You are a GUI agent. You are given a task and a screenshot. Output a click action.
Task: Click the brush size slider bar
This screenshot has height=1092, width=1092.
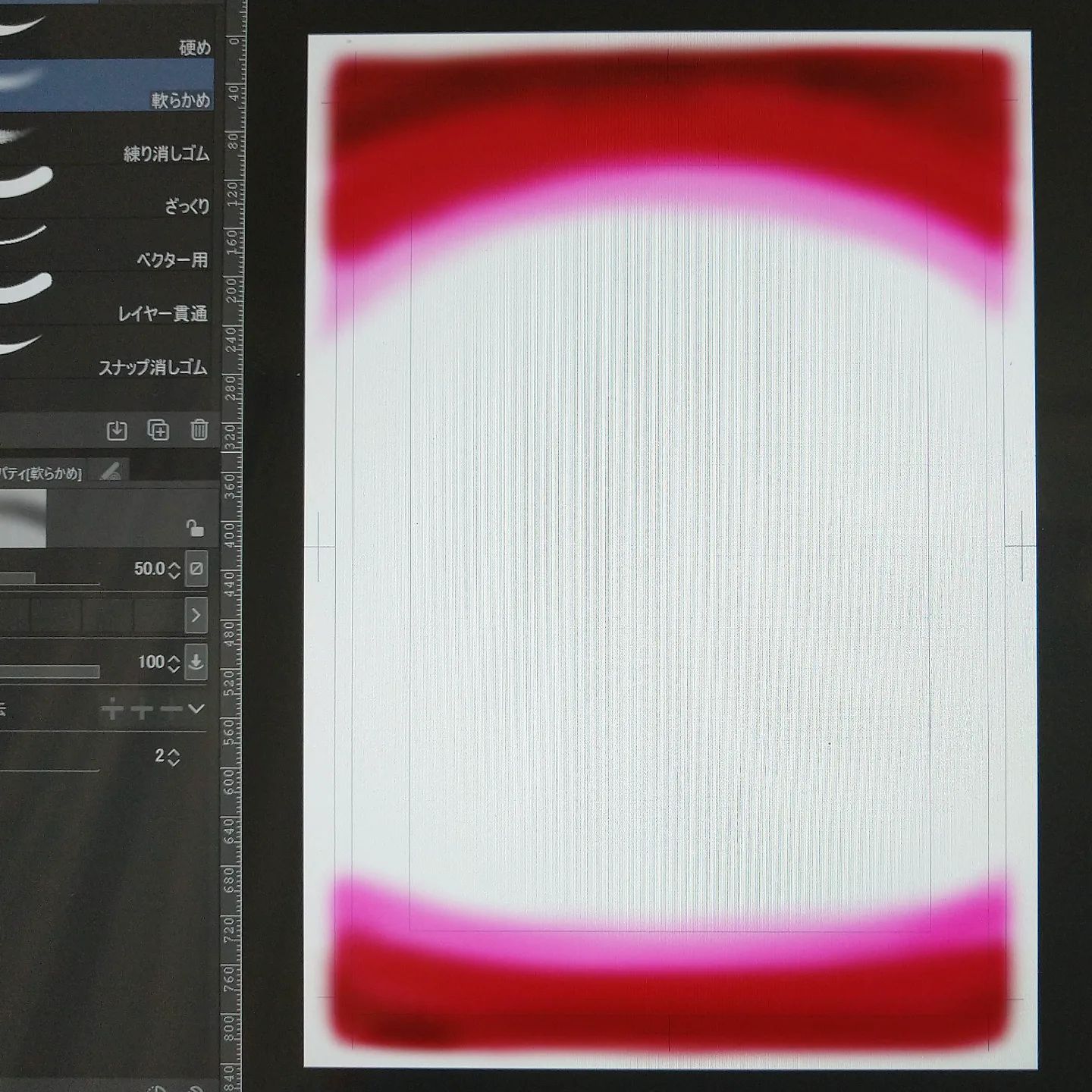point(49,579)
